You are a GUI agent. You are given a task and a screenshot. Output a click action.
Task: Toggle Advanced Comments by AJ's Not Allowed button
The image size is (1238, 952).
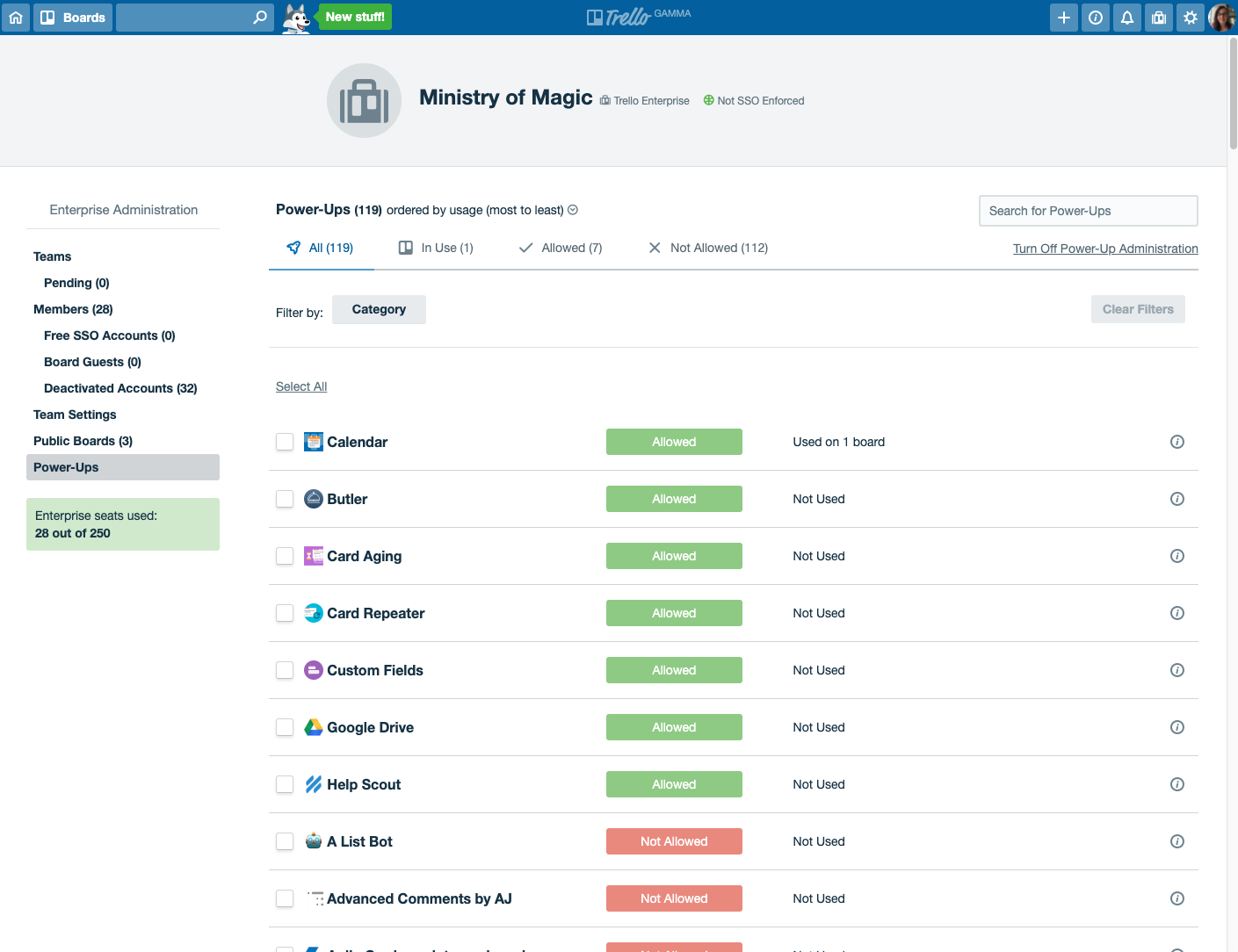(674, 898)
